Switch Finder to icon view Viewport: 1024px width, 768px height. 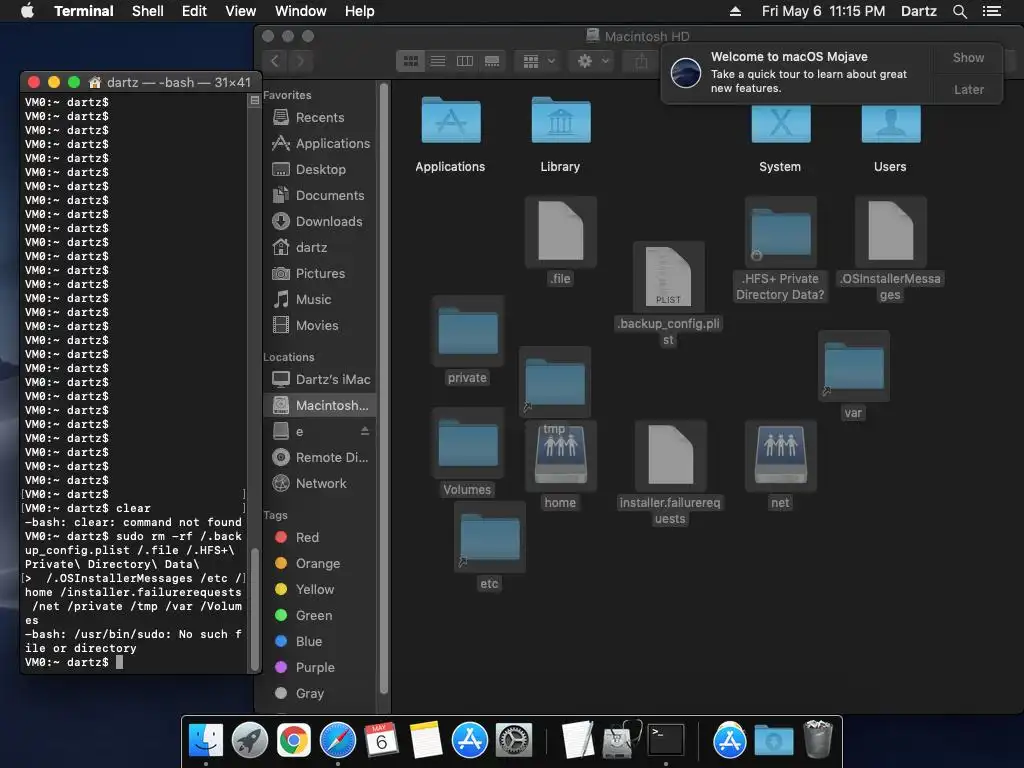[411, 61]
